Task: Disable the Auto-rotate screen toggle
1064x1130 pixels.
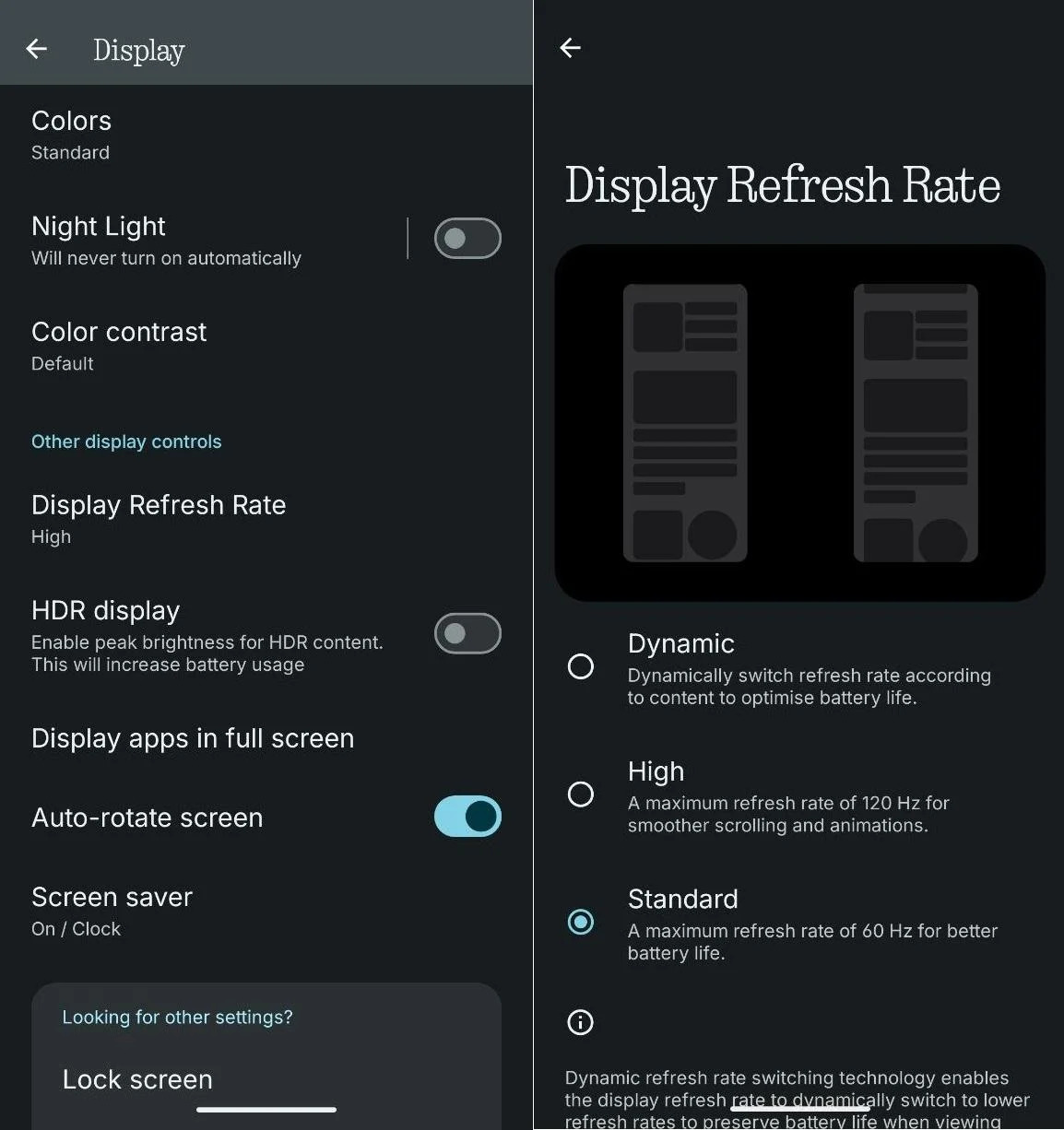Action: [467, 817]
